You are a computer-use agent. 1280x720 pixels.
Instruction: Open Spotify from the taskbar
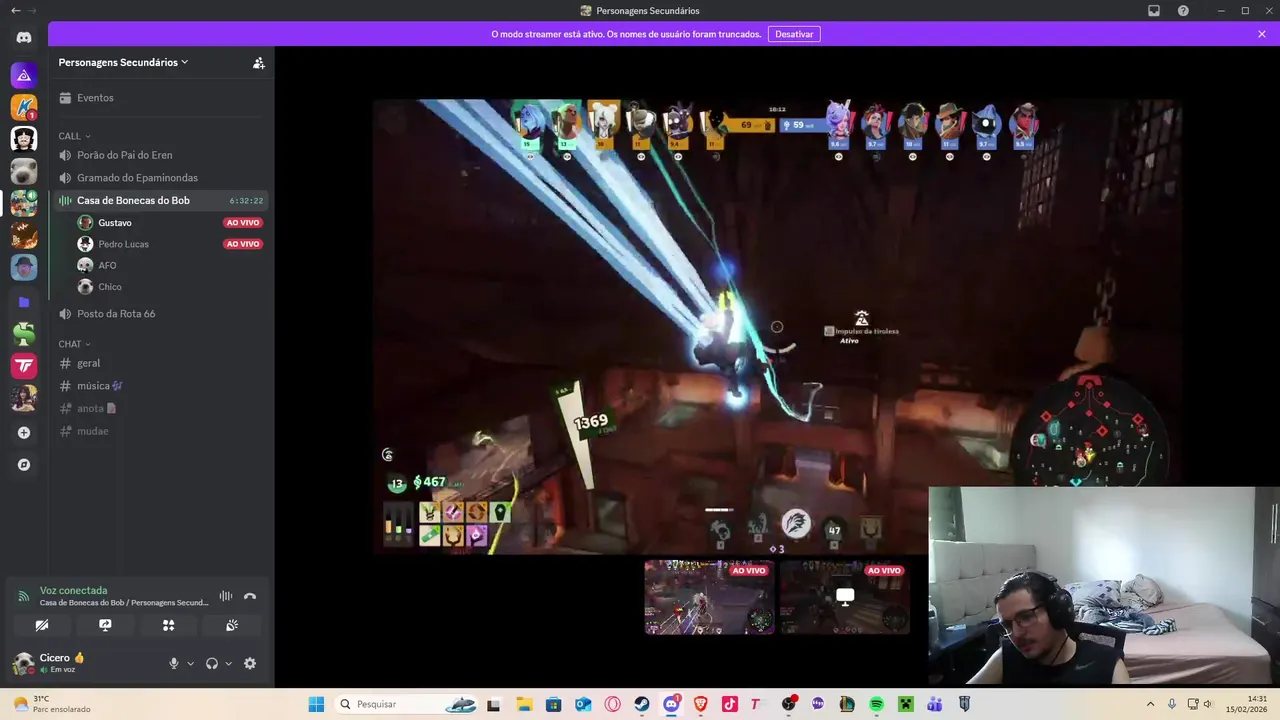click(x=876, y=704)
